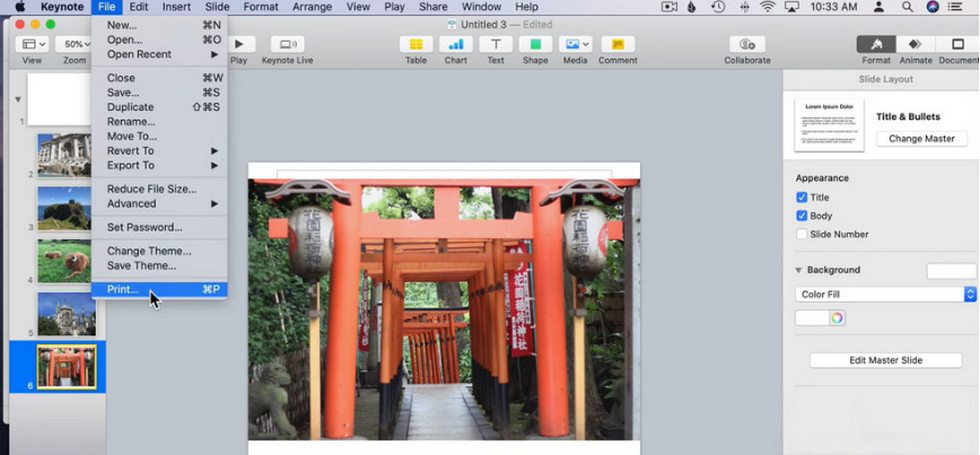Uncheck the Title checkbox
The width and height of the screenshot is (980, 455).
pos(802,198)
